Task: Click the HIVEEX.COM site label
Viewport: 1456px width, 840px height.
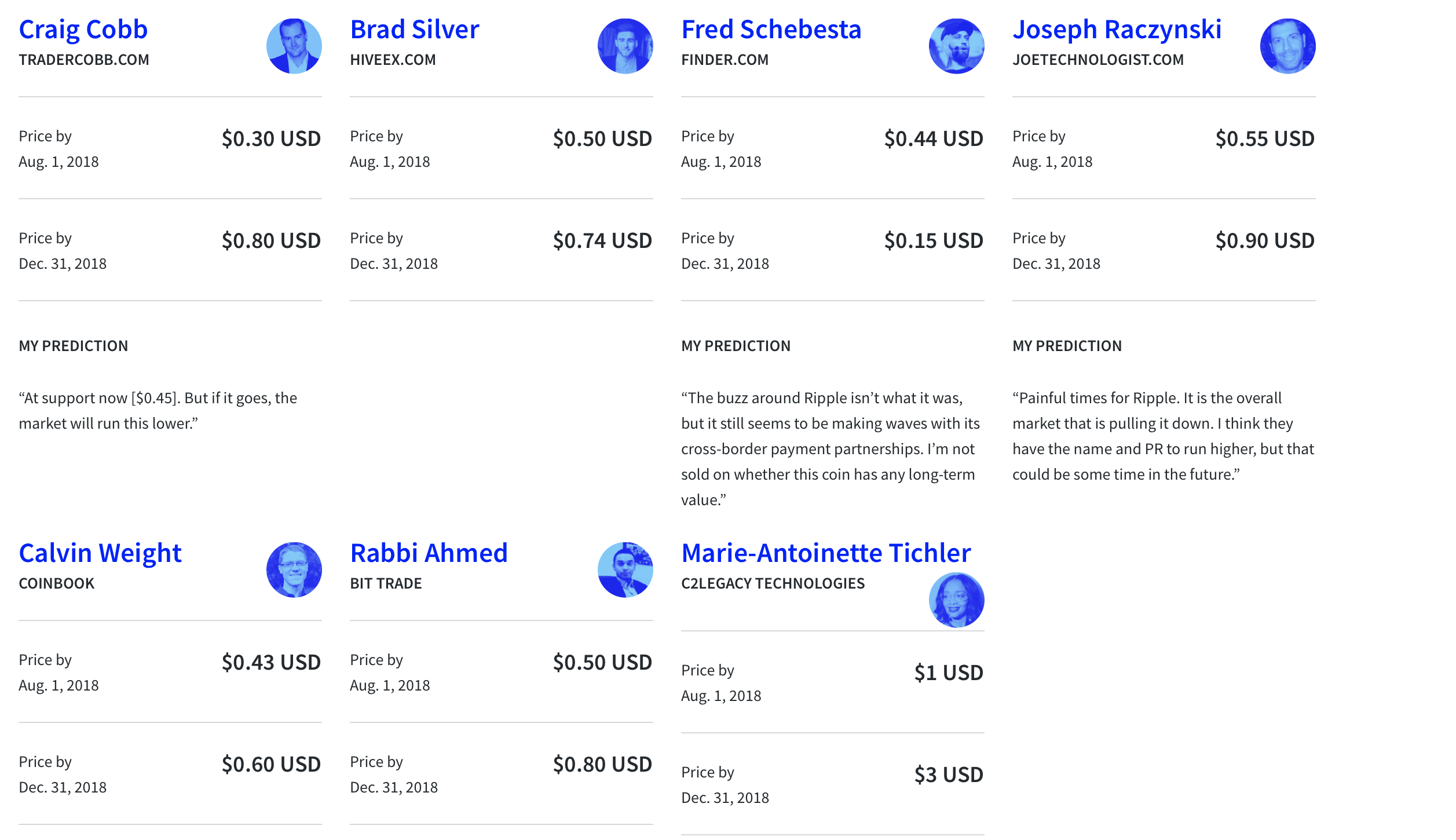Action: 393,60
